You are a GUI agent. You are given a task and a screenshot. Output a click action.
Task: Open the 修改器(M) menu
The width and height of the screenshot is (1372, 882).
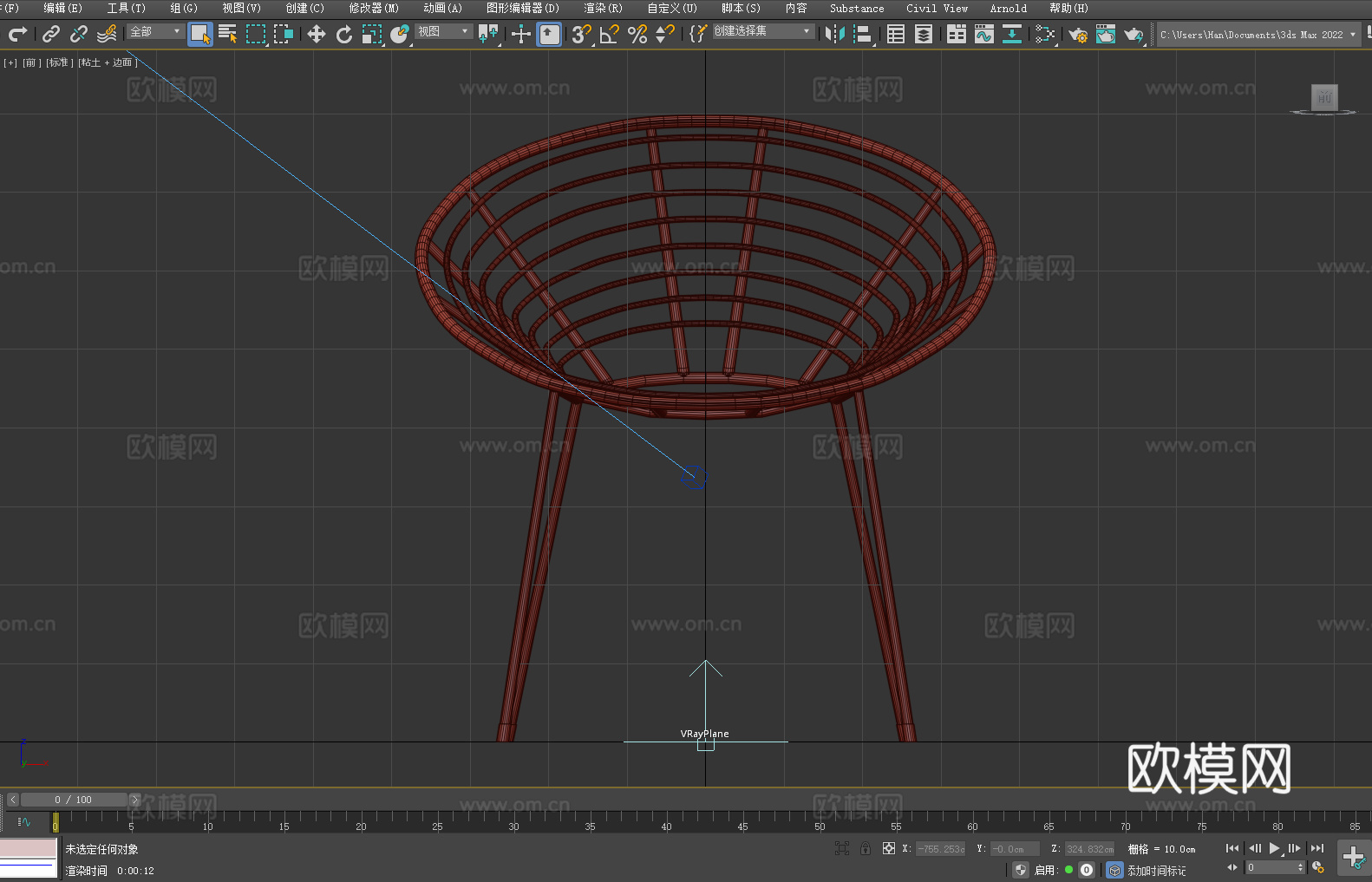click(374, 8)
